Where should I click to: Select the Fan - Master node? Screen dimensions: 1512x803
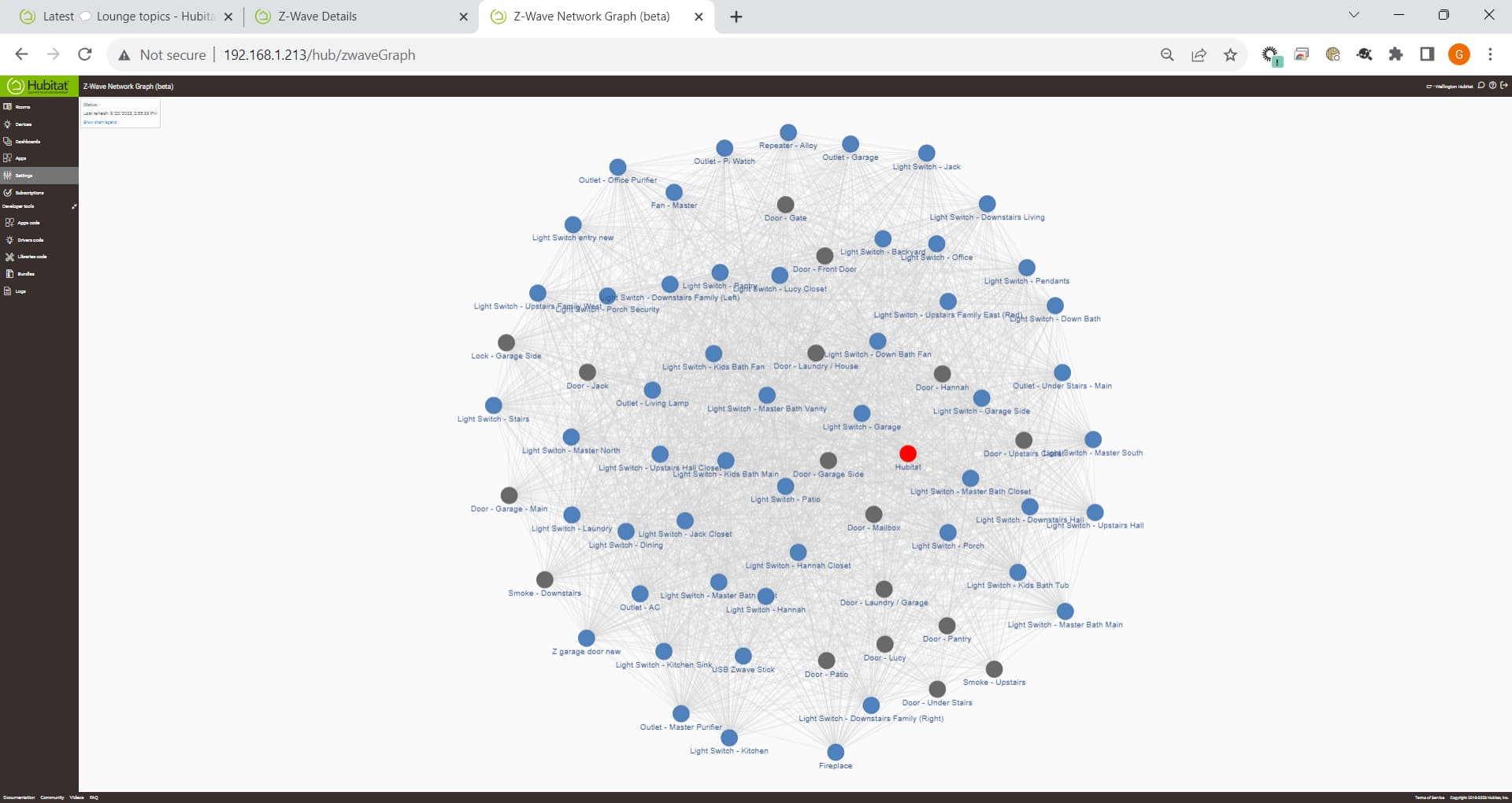tap(674, 192)
